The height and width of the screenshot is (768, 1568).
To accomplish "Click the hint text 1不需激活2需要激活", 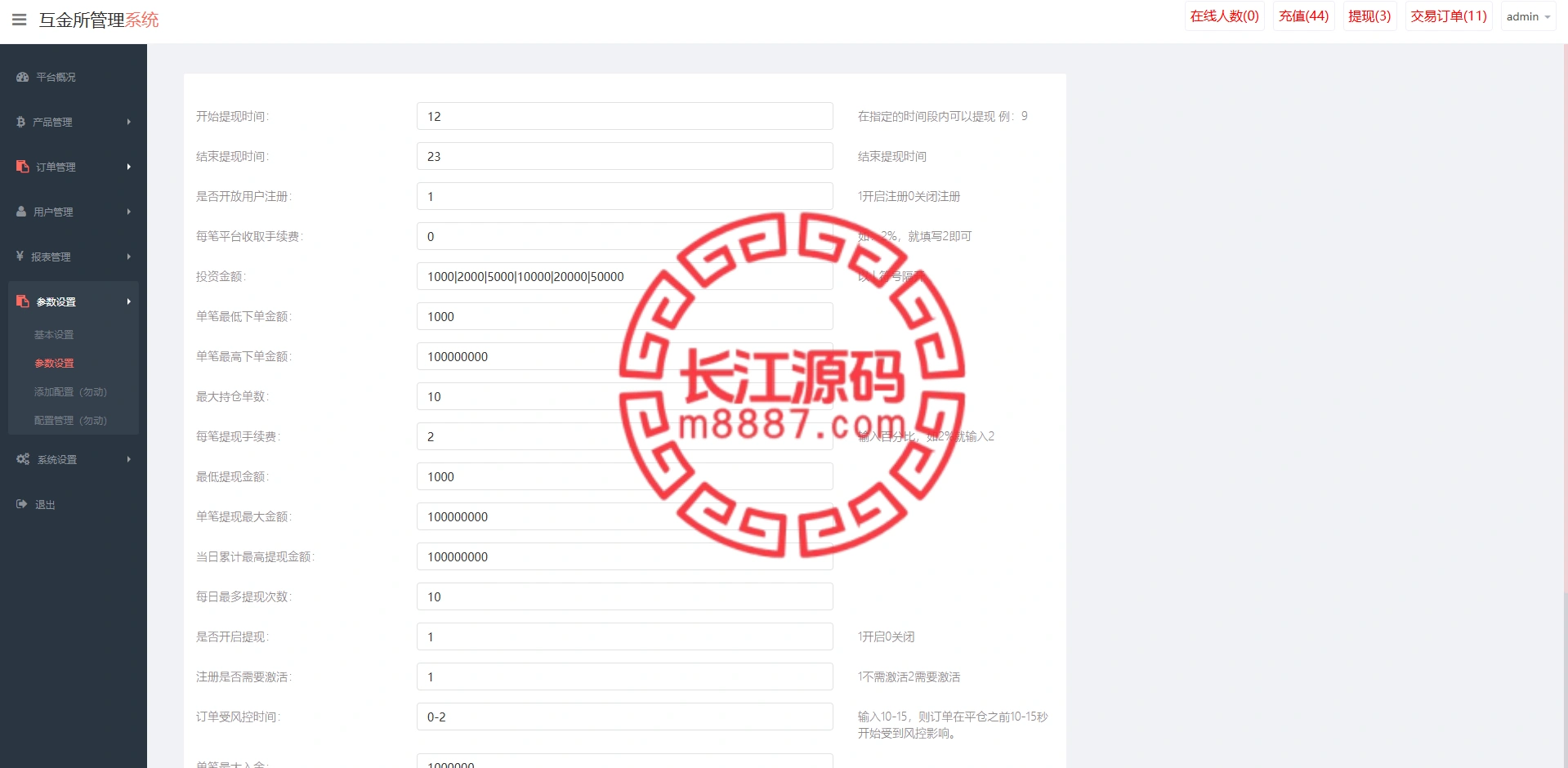I will 909,676.
